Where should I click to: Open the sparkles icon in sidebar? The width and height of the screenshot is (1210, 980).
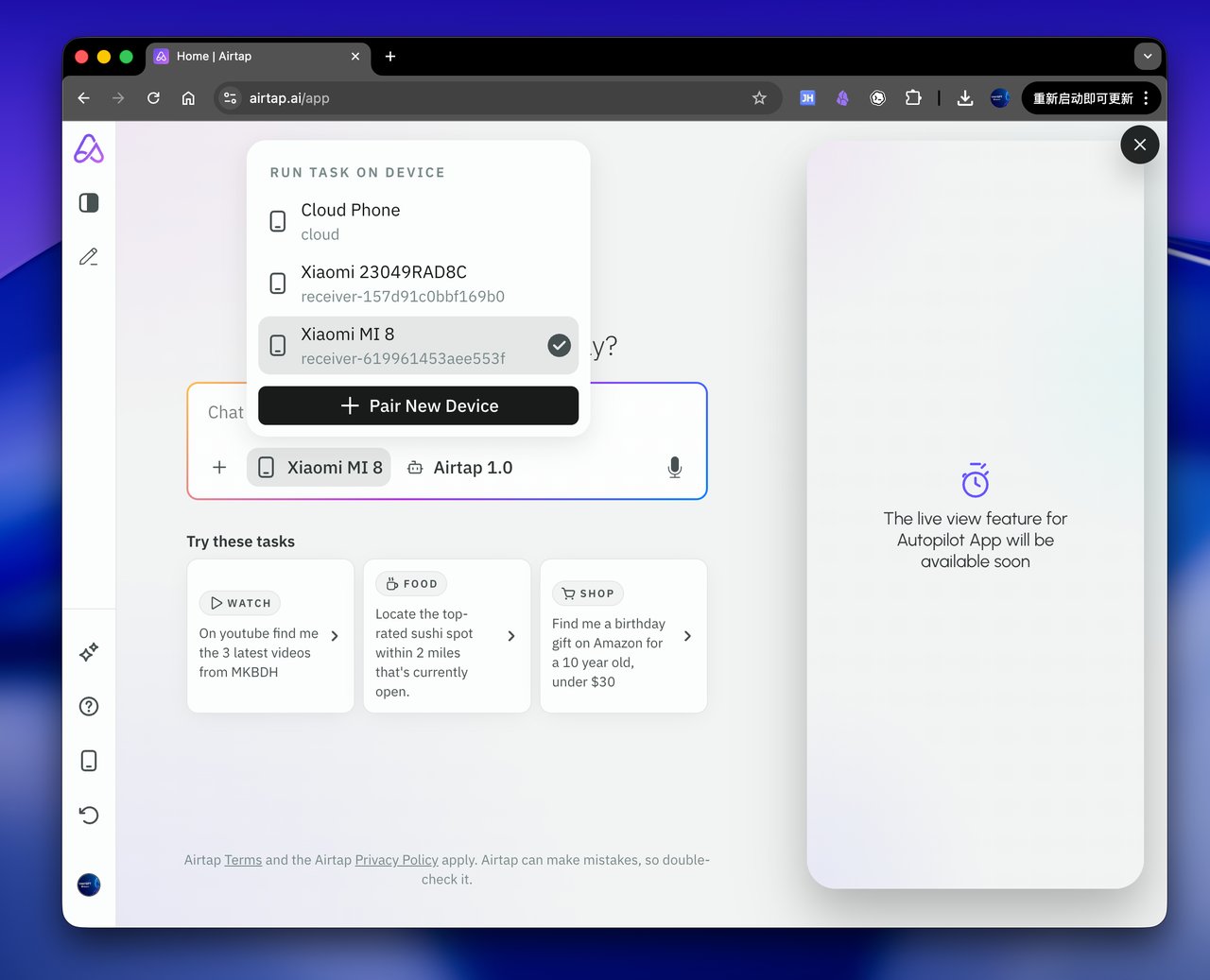tap(89, 652)
